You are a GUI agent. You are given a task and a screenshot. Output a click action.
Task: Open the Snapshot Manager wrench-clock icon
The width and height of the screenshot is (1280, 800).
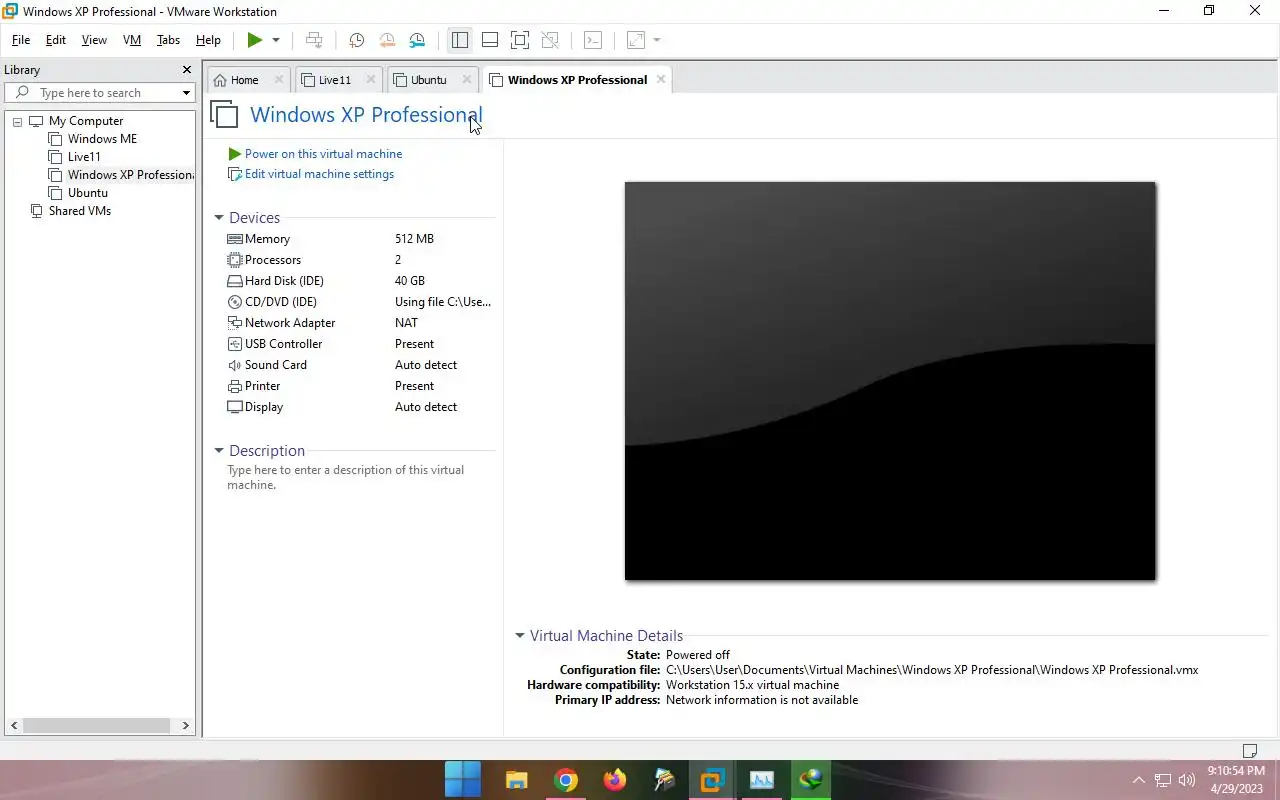417,40
